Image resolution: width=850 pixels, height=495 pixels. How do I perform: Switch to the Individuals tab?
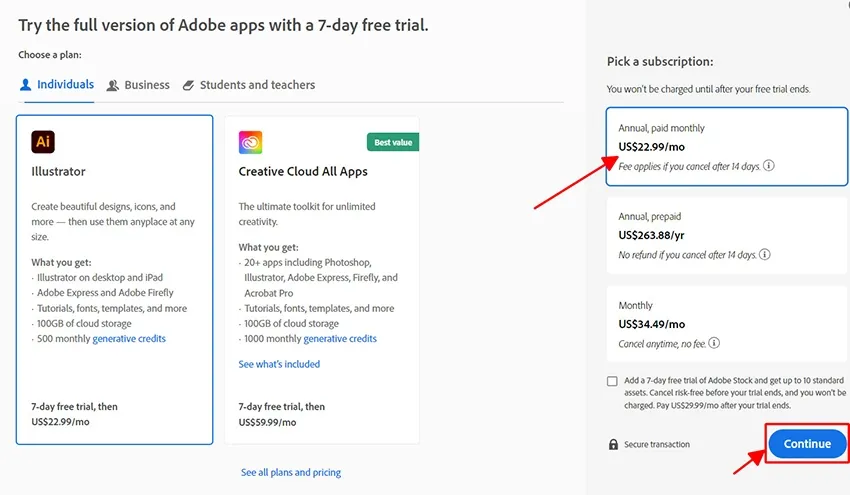point(56,85)
